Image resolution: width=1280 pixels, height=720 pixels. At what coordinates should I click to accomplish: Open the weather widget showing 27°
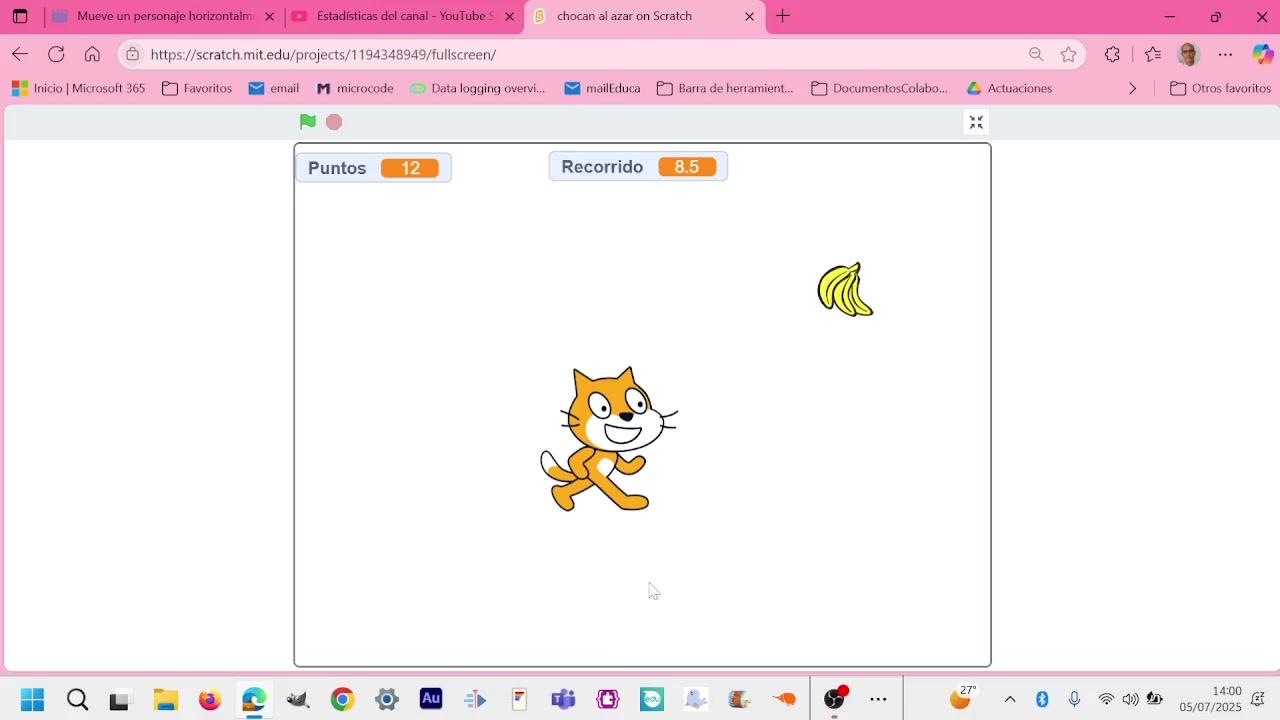[x=963, y=697]
